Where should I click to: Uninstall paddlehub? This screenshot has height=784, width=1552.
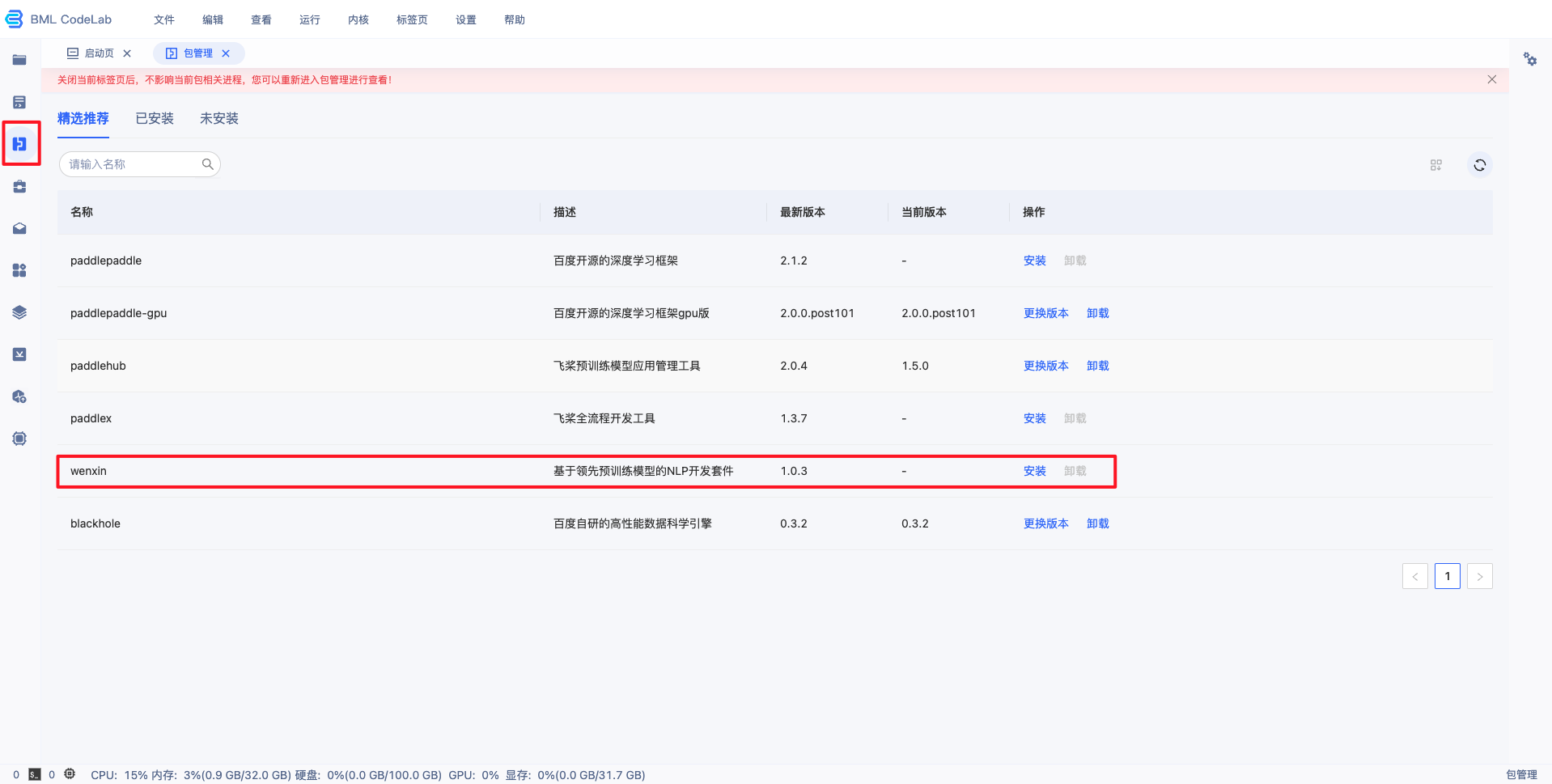[1098, 366]
